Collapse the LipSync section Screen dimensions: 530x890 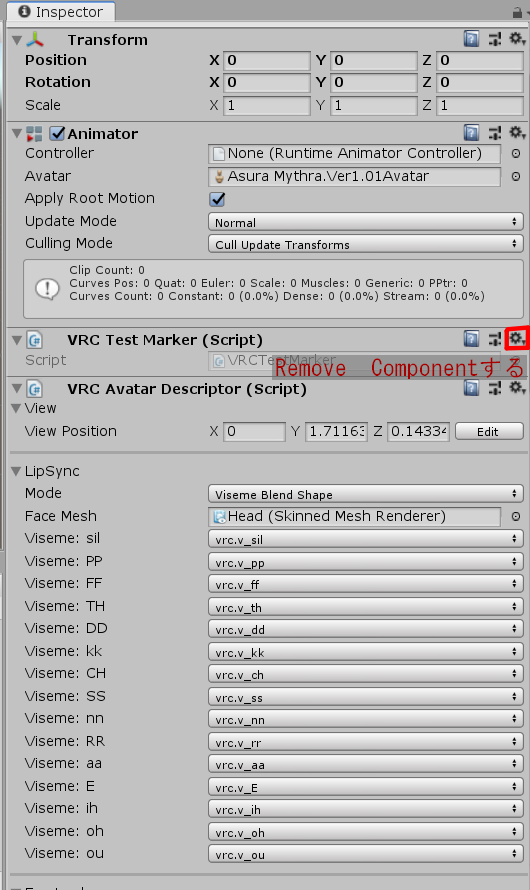(16, 471)
